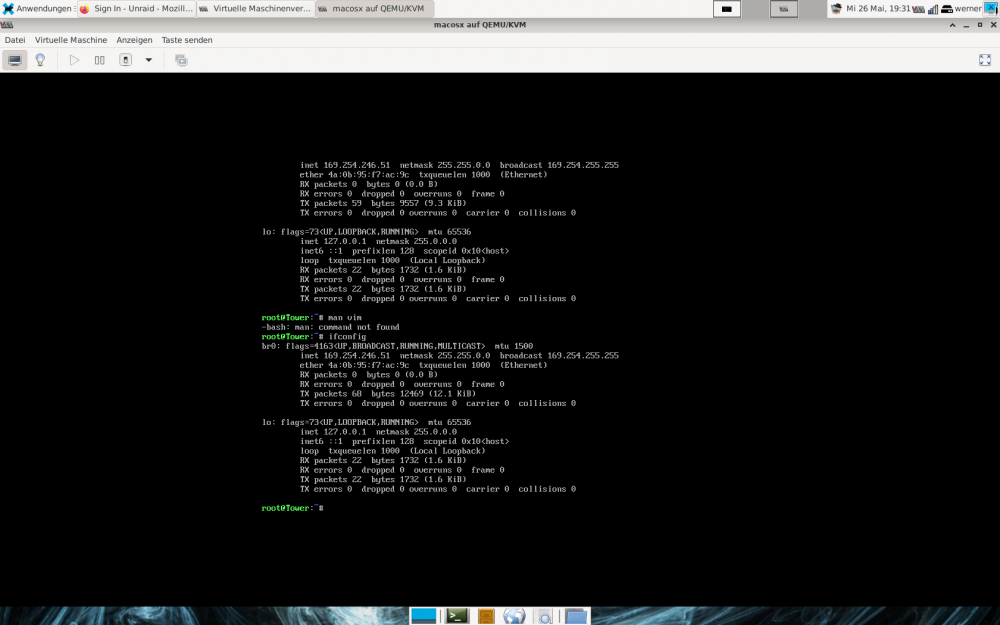This screenshot has width=1000, height=625.
Task: Click the 'ifconfig' command text in console
Action: click(348, 337)
